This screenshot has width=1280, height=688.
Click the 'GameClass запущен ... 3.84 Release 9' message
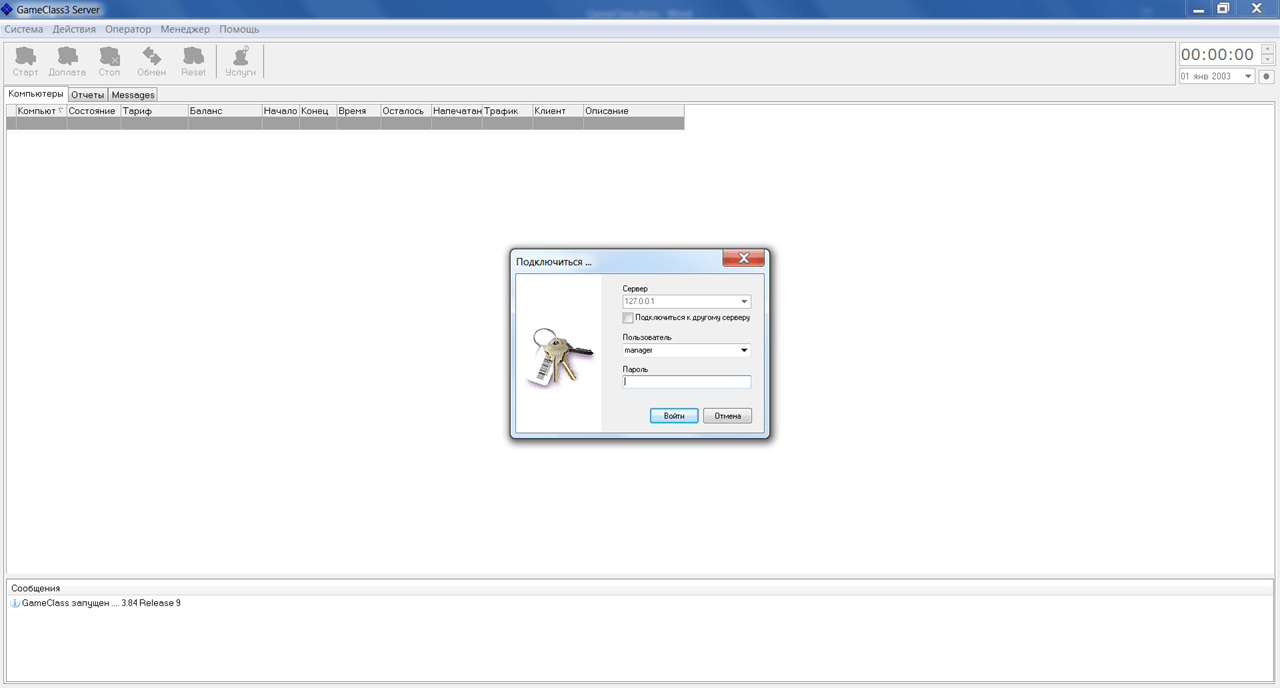click(101, 603)
